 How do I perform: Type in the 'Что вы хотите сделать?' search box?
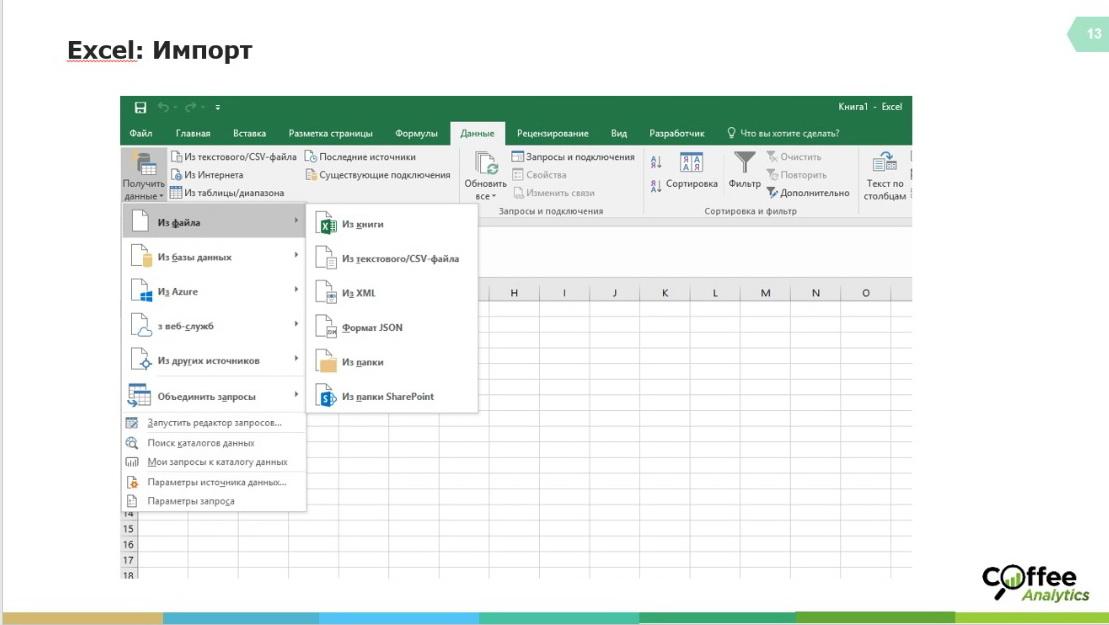coord(789,133)
